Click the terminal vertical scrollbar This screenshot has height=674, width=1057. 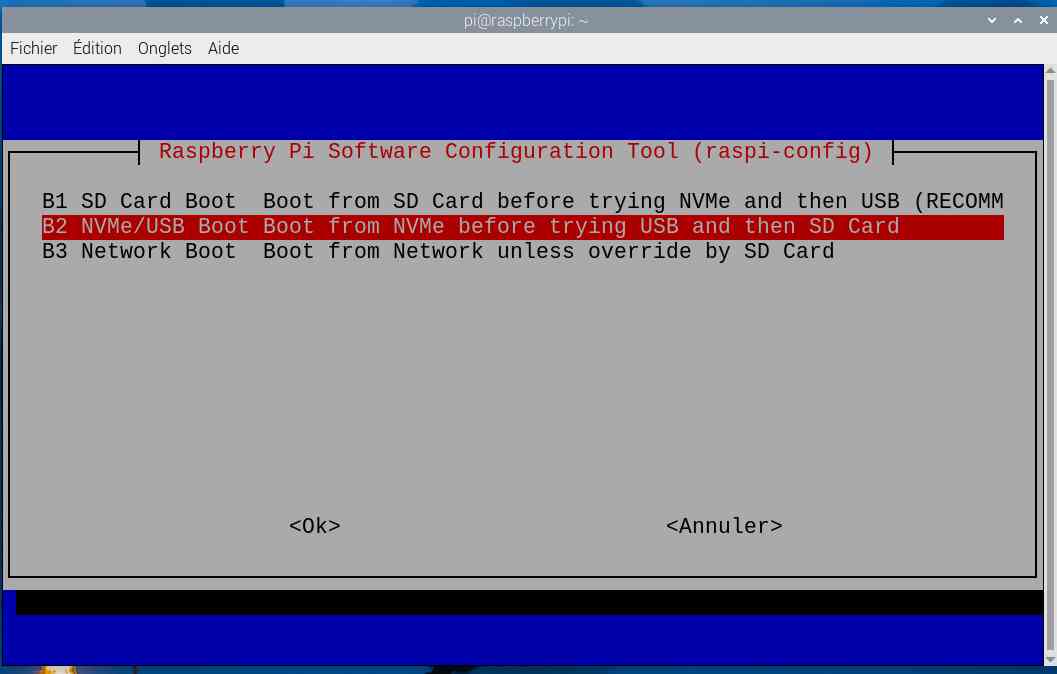coord(1050,364)
